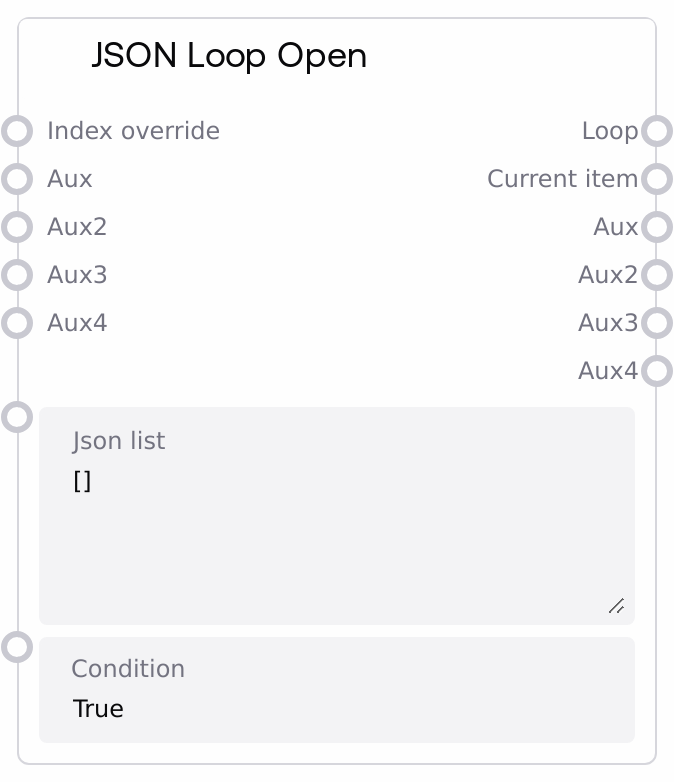This screenshot has height=782, width=674.
Task: Click the Condition input connector
Action: (17, 647)
